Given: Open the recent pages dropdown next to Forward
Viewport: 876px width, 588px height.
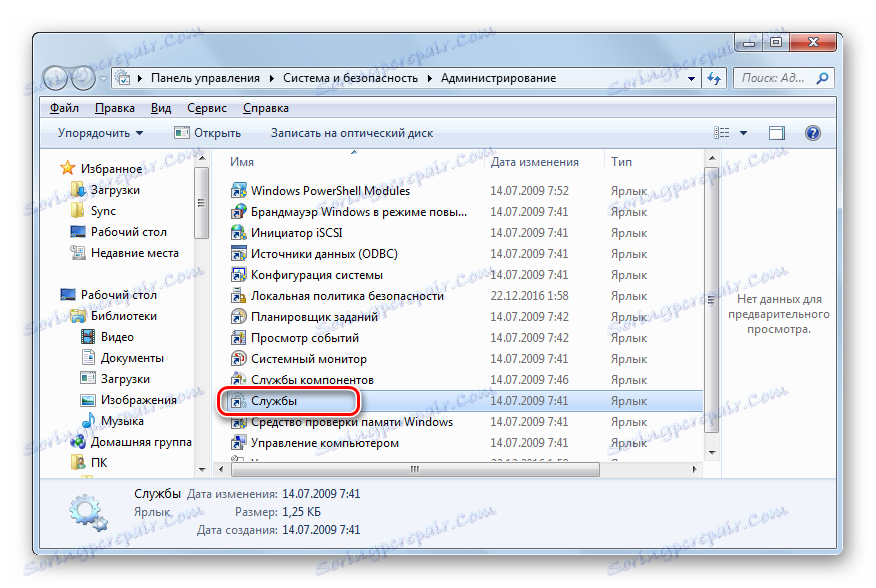Looking at the screenshot, I should coord(103,79).
